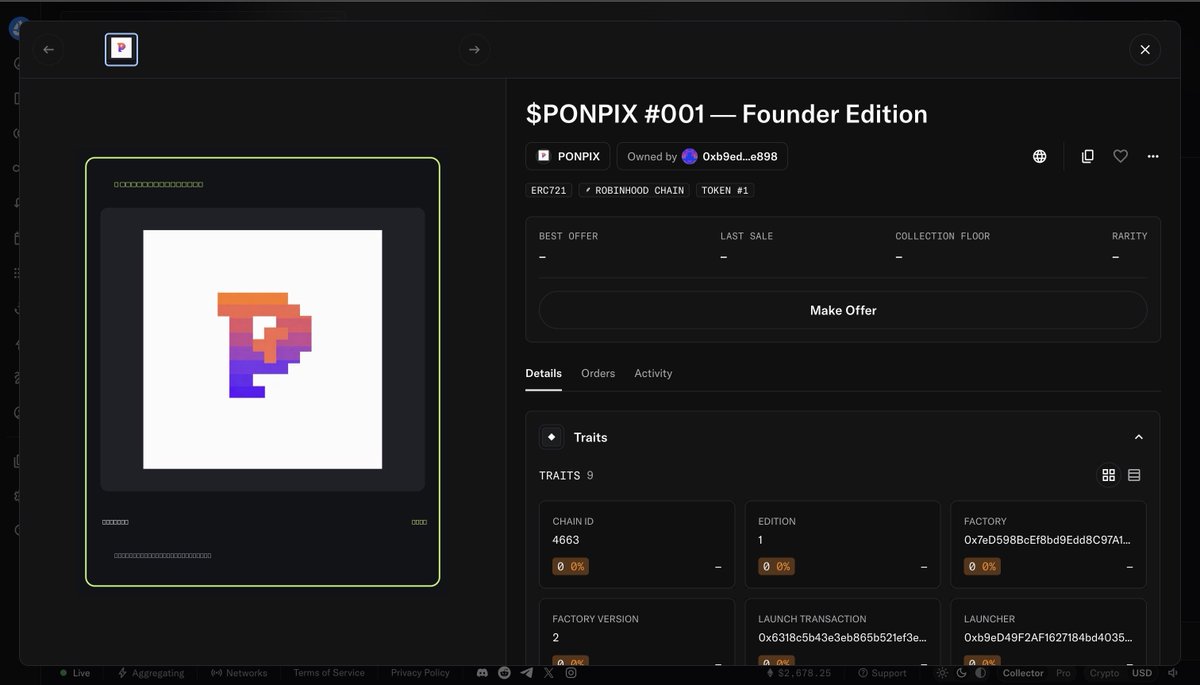Open the FACTORY VERSION 2 trait card

tap(637, 632)
